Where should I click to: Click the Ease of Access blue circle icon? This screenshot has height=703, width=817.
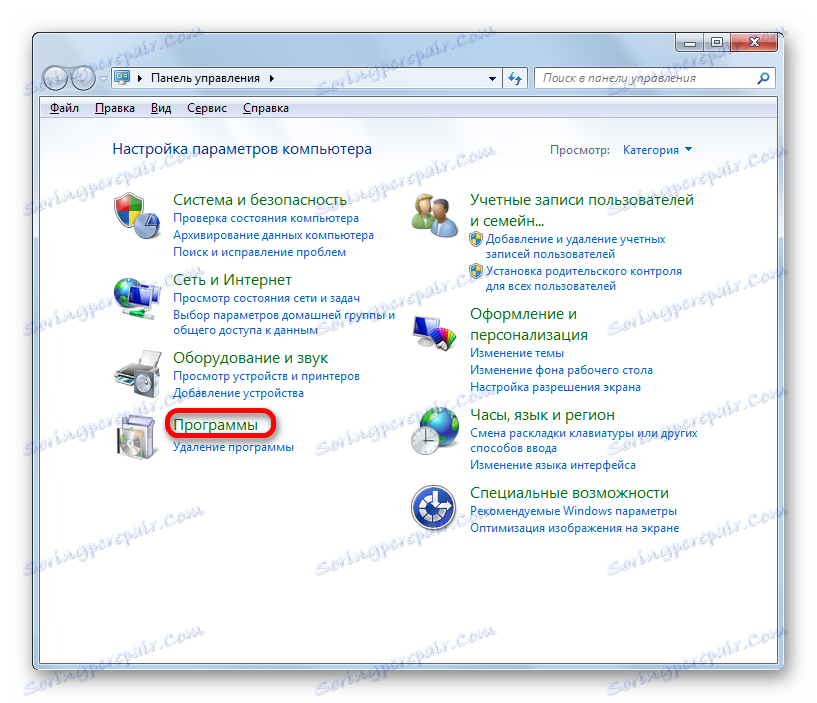(434, 507)
